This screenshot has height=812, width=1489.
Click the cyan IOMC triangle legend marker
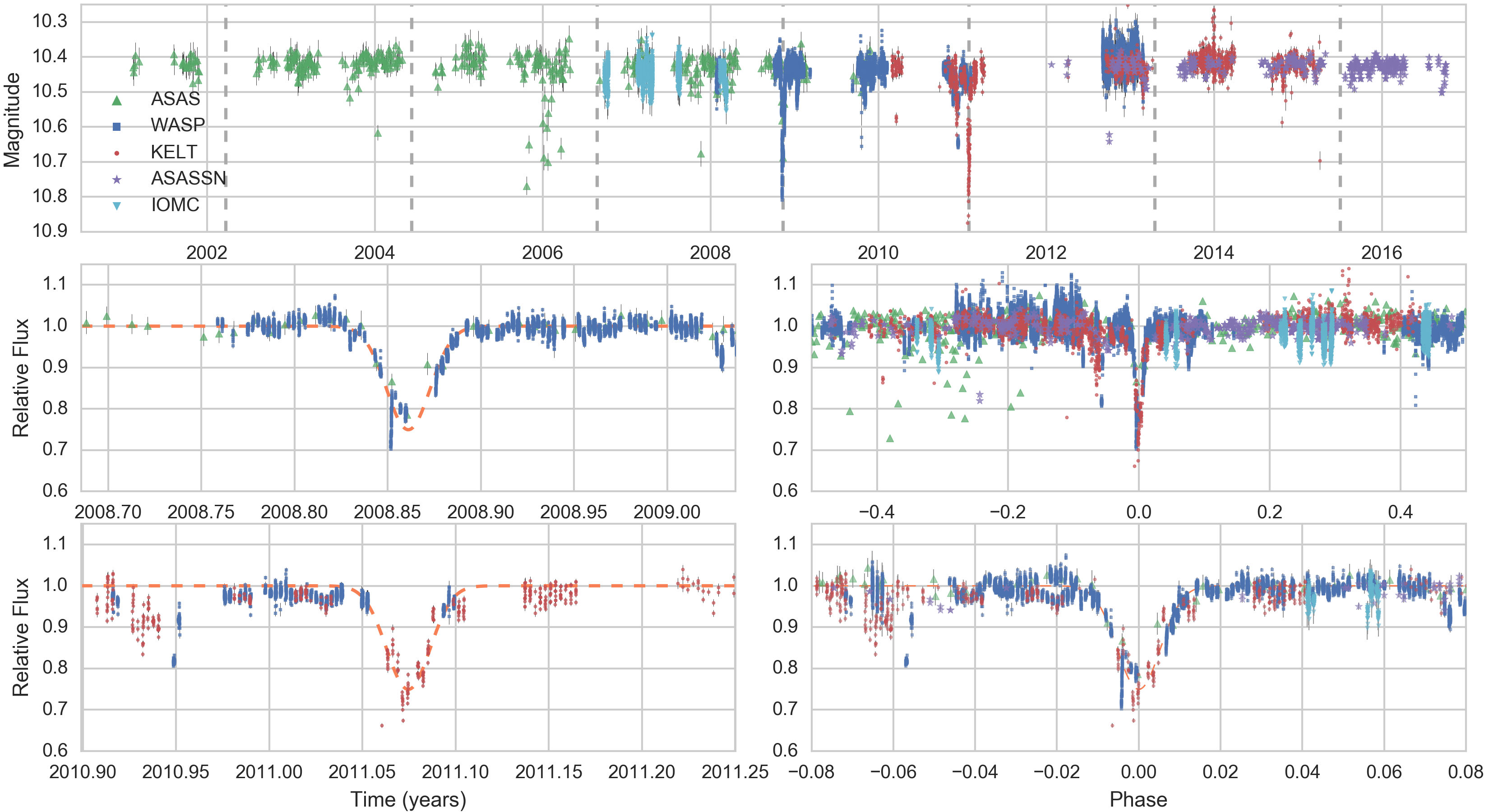coord(117,206)
